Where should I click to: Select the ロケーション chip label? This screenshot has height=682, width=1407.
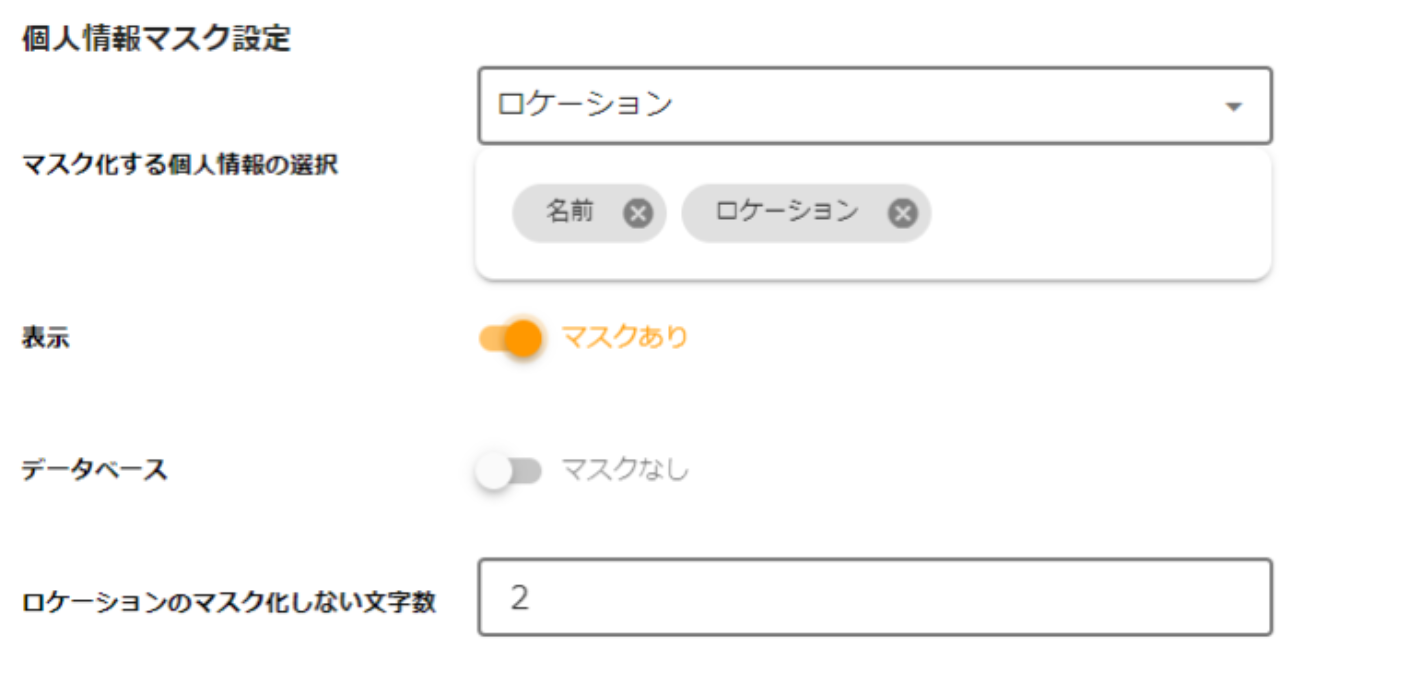pos(787,212)
